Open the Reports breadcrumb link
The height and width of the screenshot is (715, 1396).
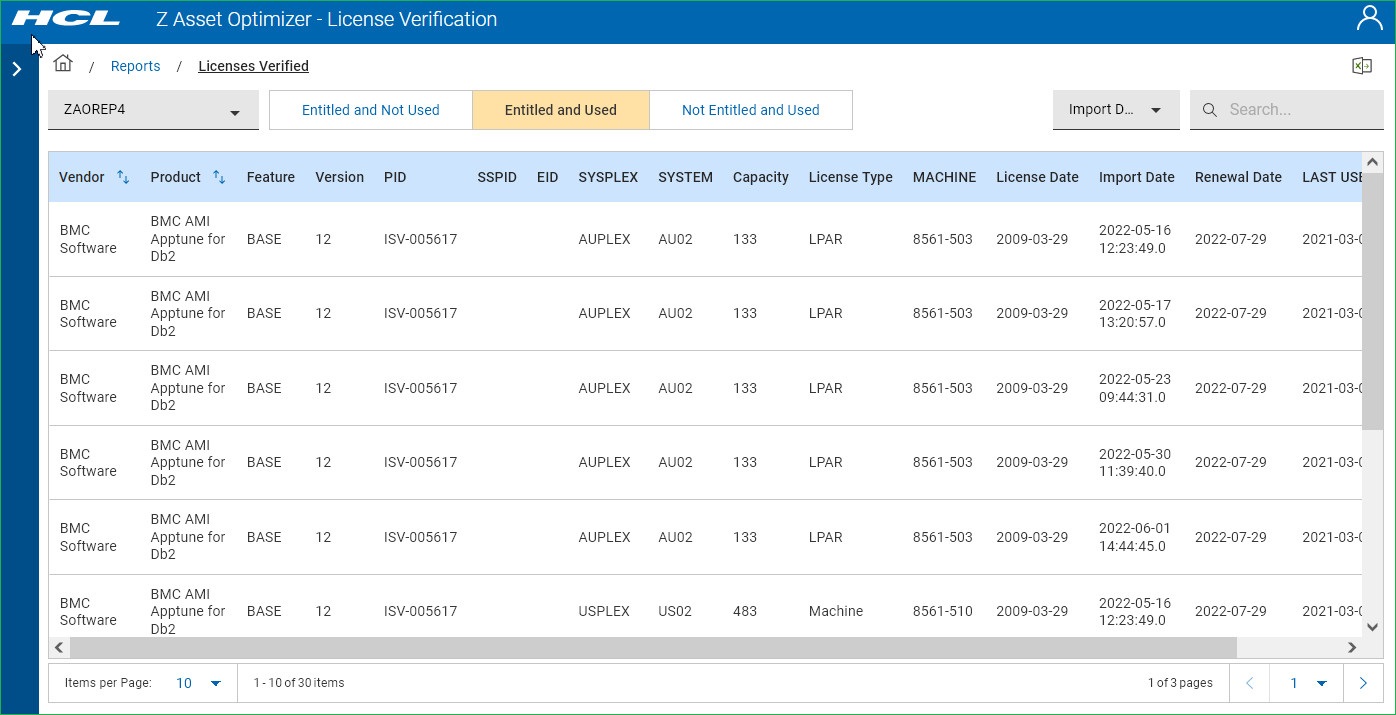[x=135, y=66]
